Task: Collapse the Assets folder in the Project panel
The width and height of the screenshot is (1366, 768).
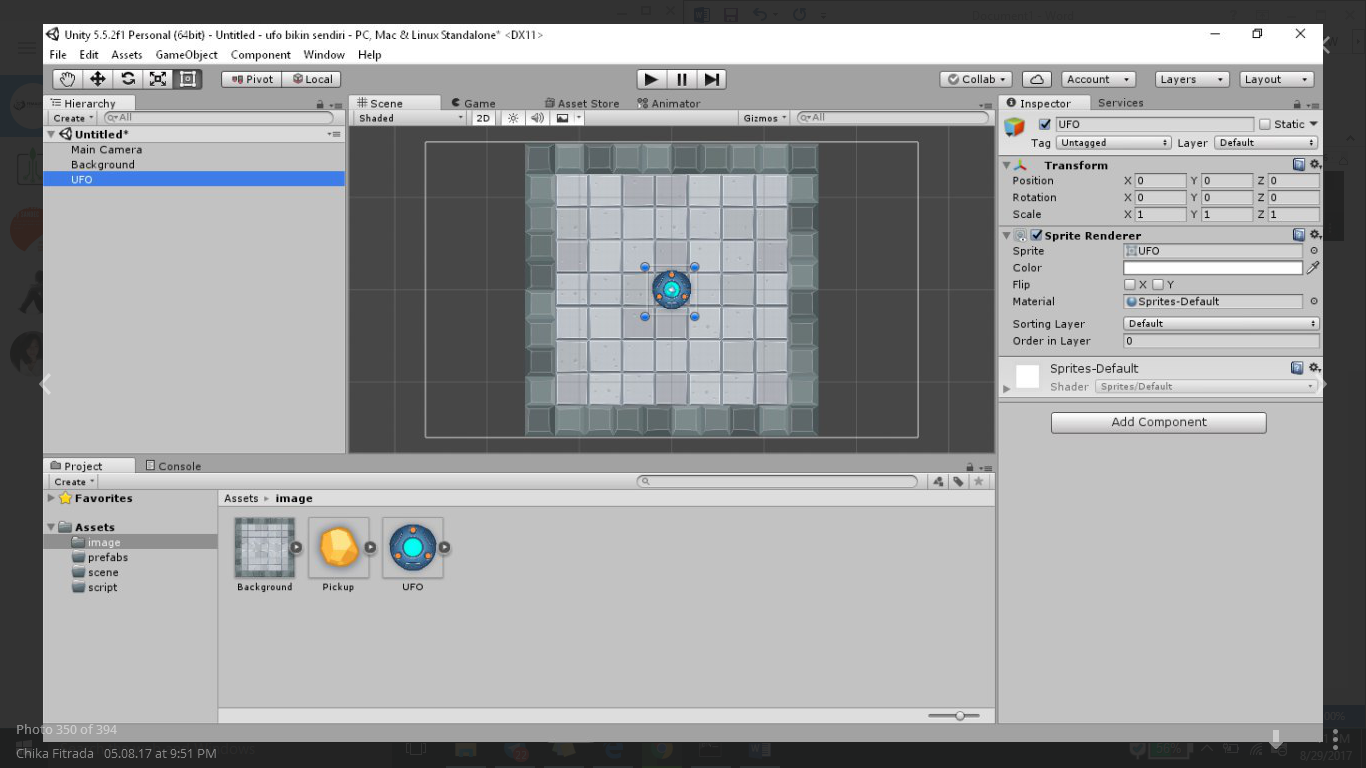Action: click(50, 527)
